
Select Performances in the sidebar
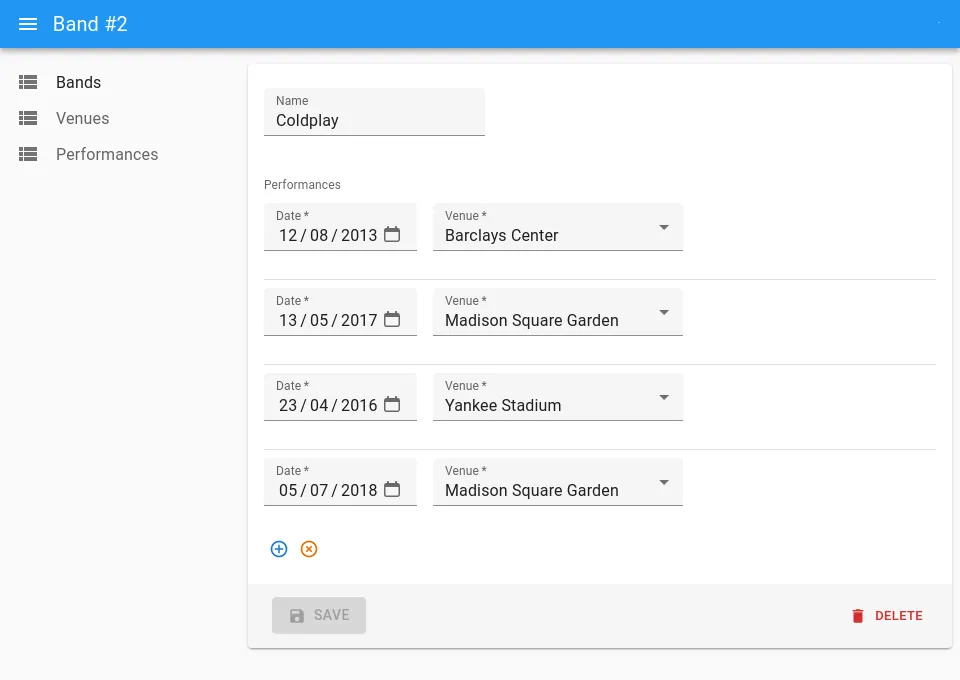tap(107, 154)
